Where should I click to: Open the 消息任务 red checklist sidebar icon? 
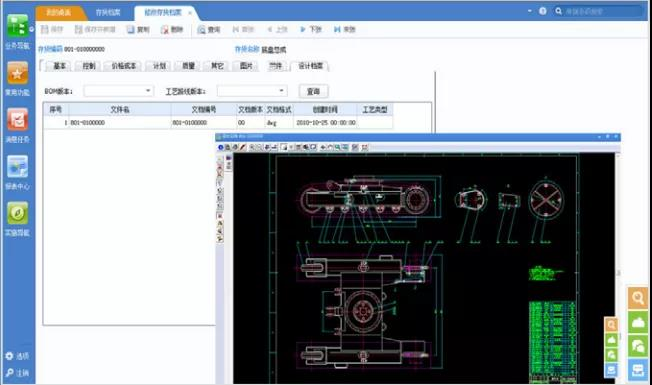(17, 120)
